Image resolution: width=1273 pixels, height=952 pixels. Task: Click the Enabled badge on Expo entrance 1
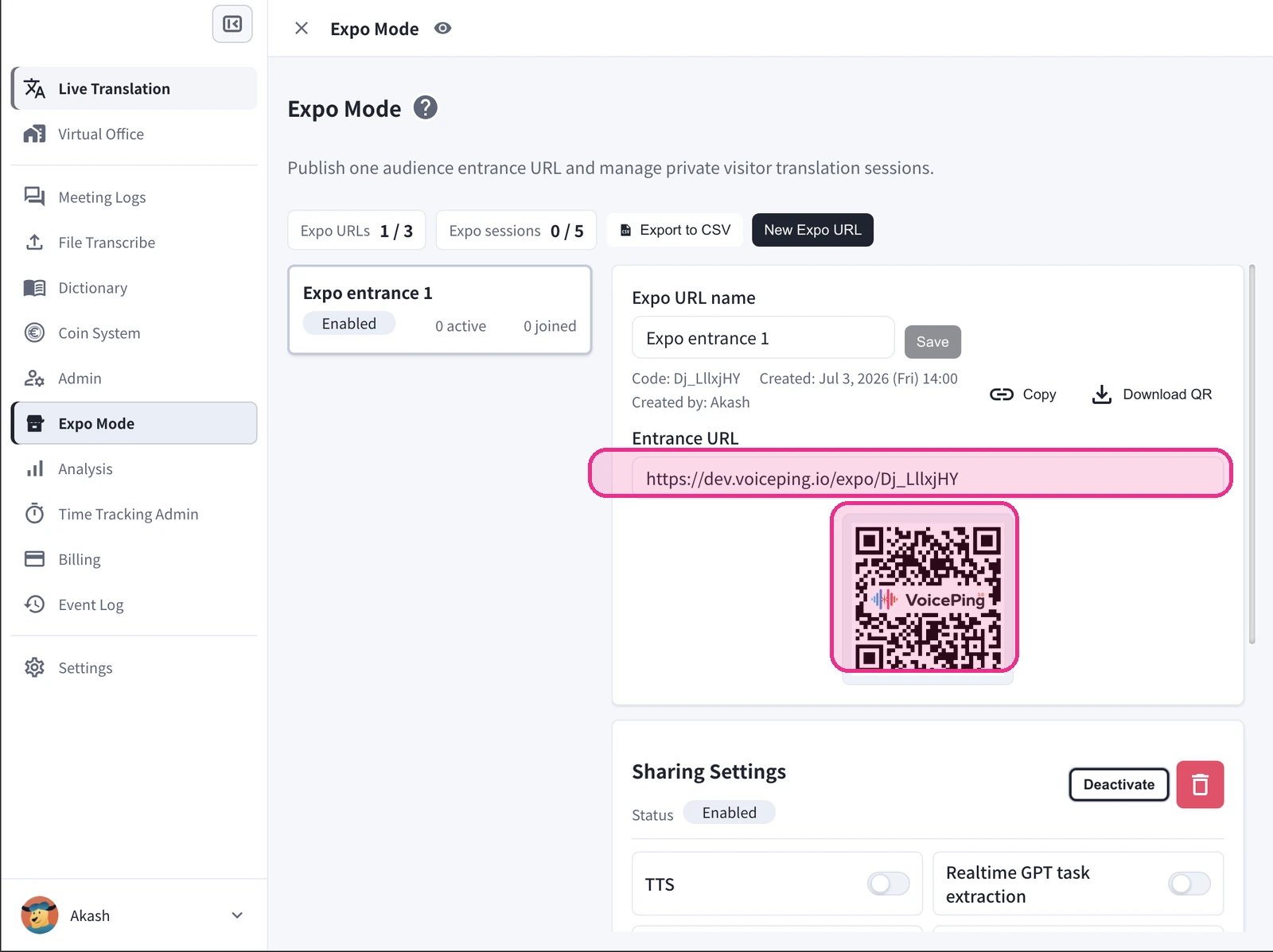[349, 324]
